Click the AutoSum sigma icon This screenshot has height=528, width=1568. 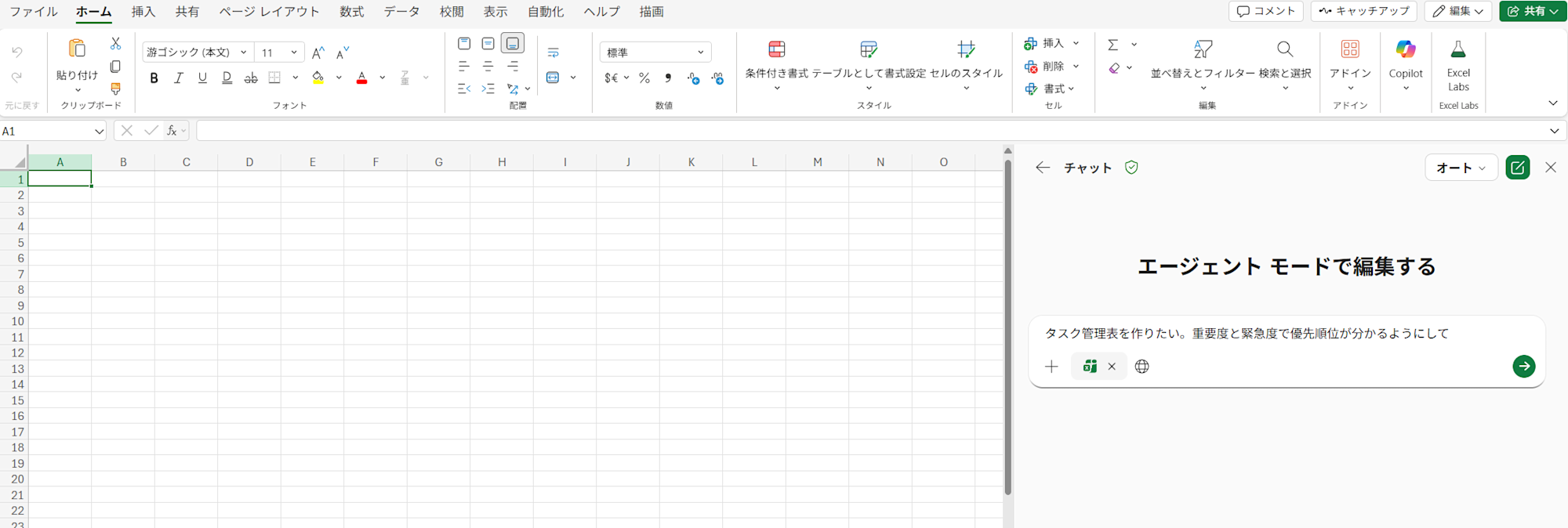[1112, 45]
